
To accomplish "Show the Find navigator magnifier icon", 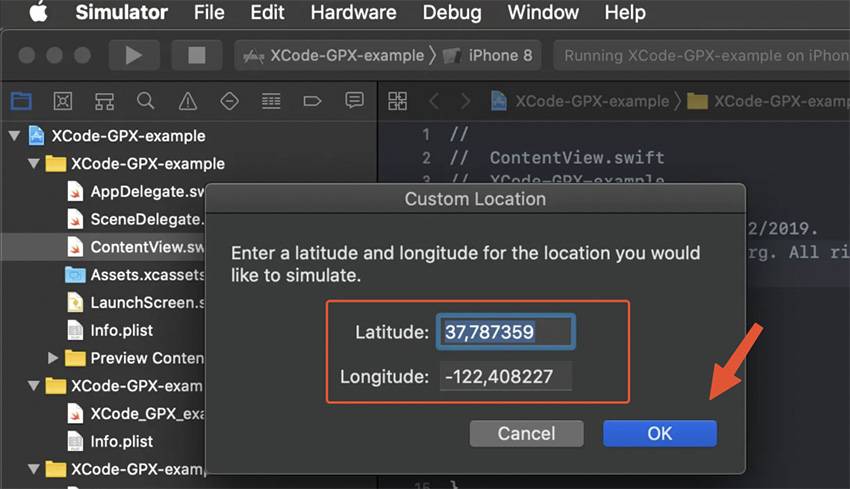I will click(x=145, y=101).
